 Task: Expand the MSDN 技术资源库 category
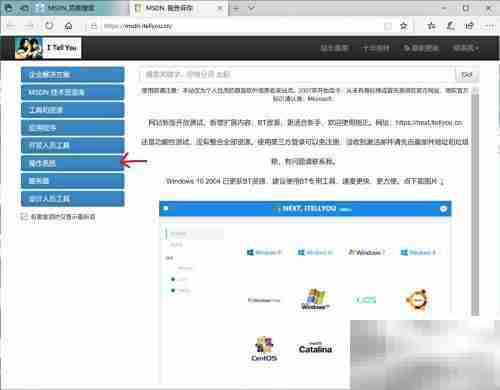click(x=72, y=92)
